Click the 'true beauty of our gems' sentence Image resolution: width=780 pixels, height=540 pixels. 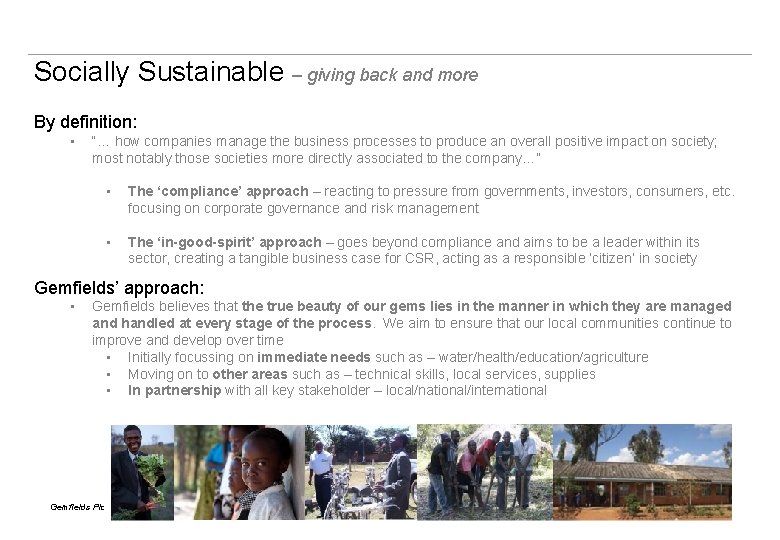coord(411,306)
